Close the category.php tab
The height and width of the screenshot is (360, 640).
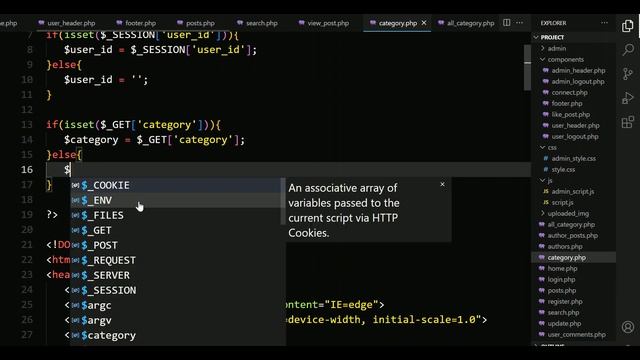pyautogui.click(x=424, y=23)
